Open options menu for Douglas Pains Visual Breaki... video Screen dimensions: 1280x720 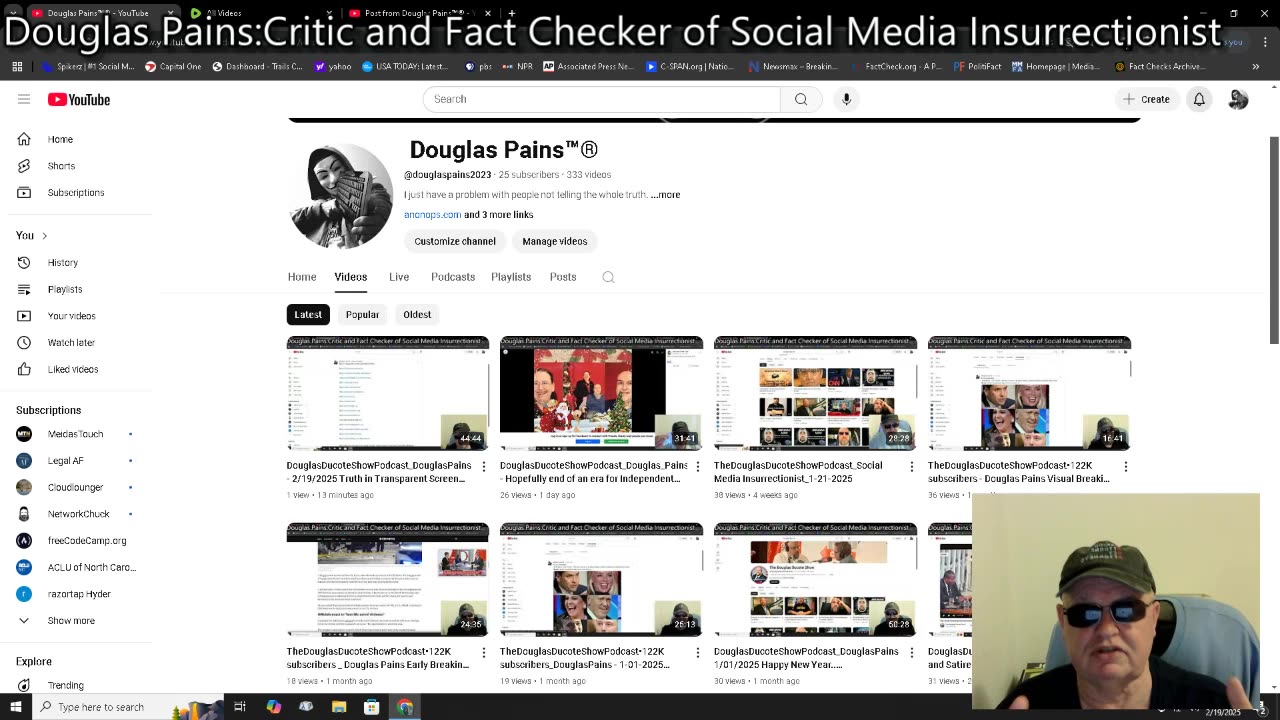click(1126, 466)
